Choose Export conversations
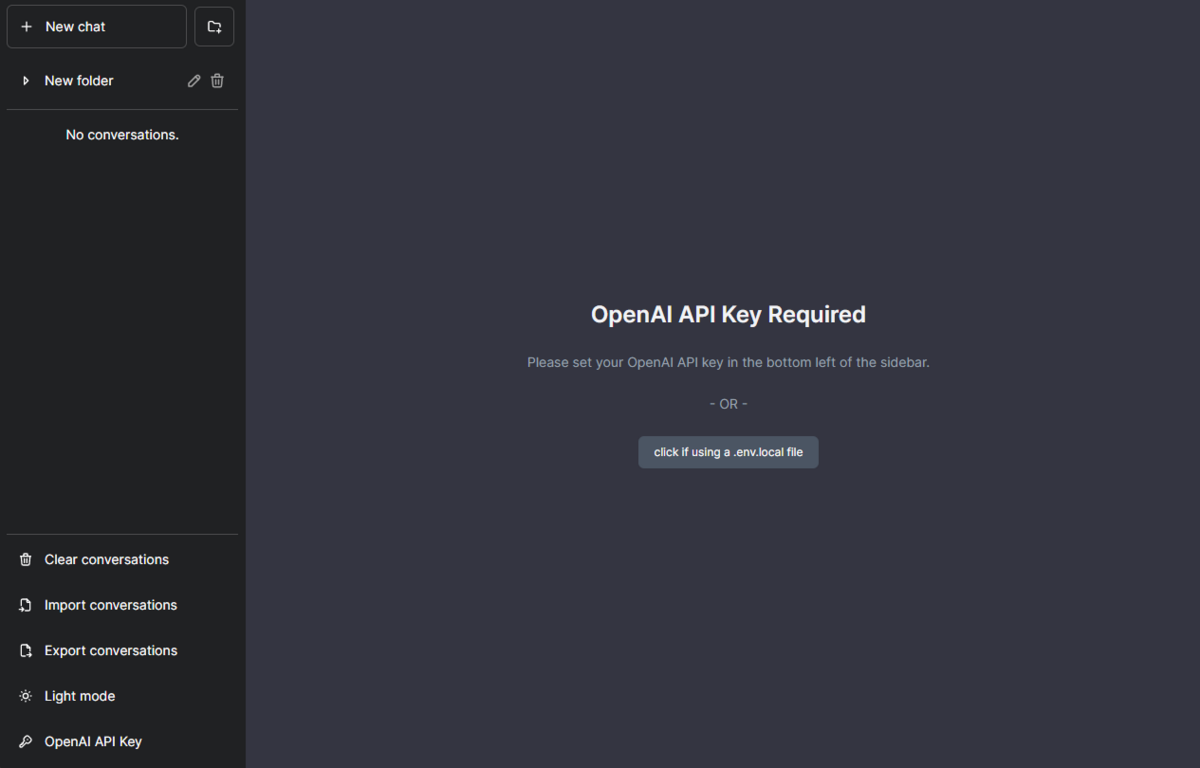 [110, 650]
